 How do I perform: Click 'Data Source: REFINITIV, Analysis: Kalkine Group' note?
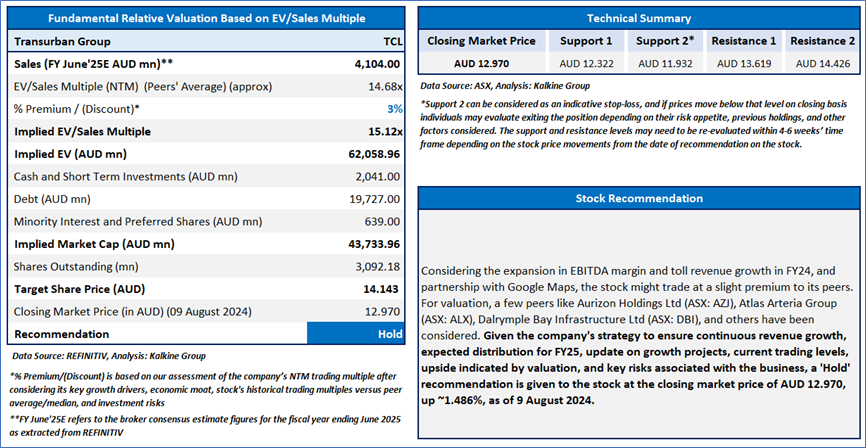coord(108,356)
